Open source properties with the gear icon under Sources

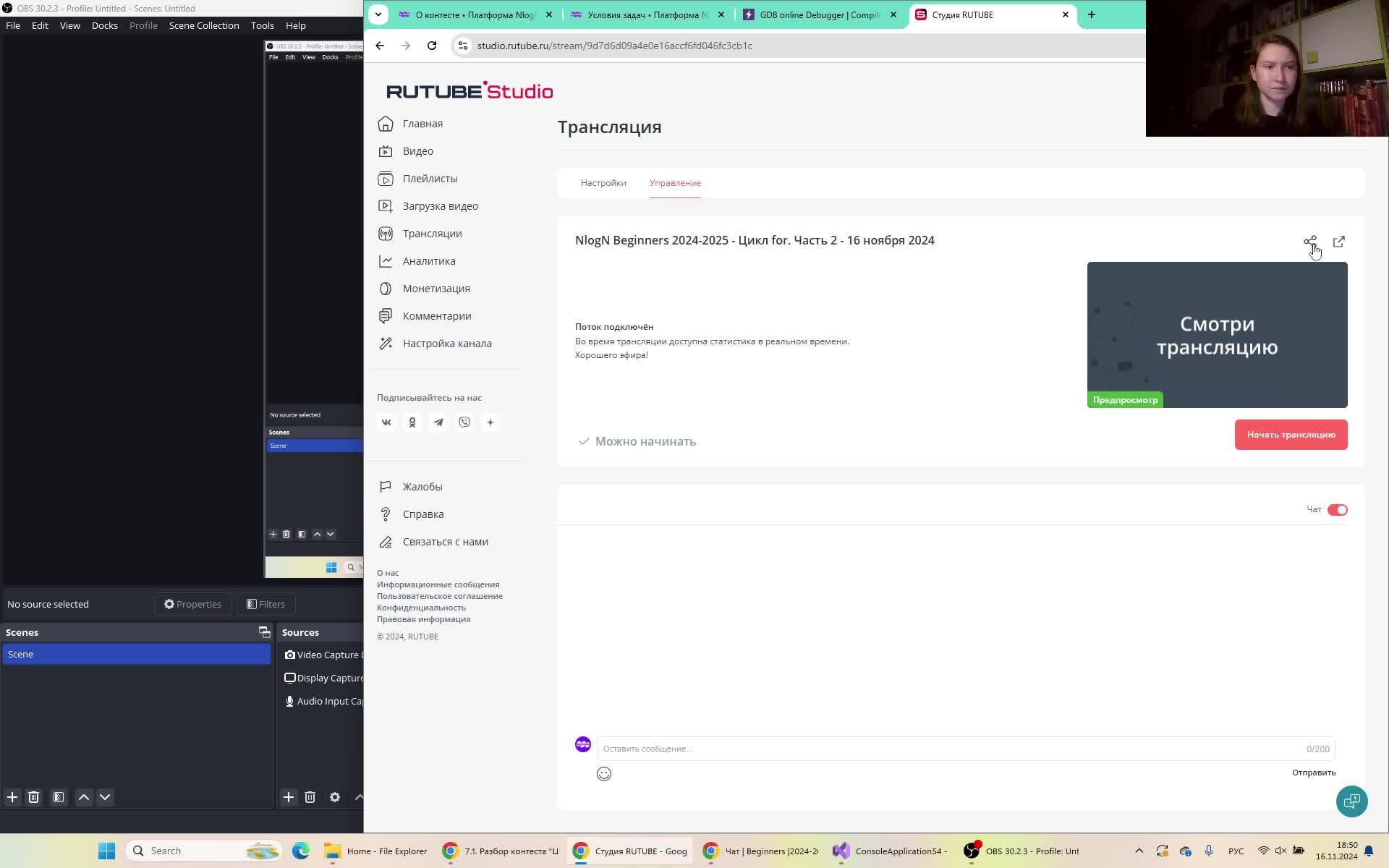tap(334, 797)
